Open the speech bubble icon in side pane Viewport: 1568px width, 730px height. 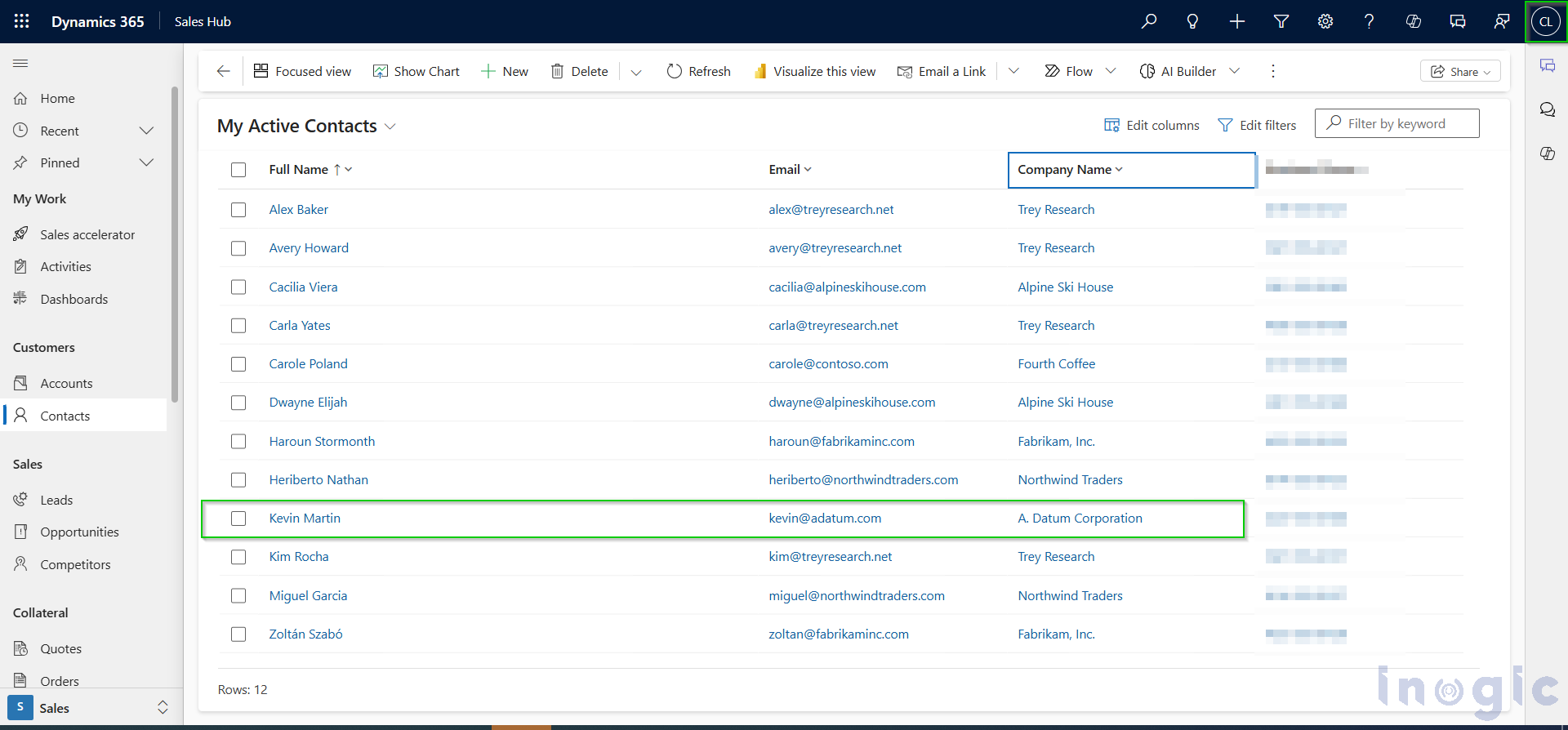pos(1548,109)
